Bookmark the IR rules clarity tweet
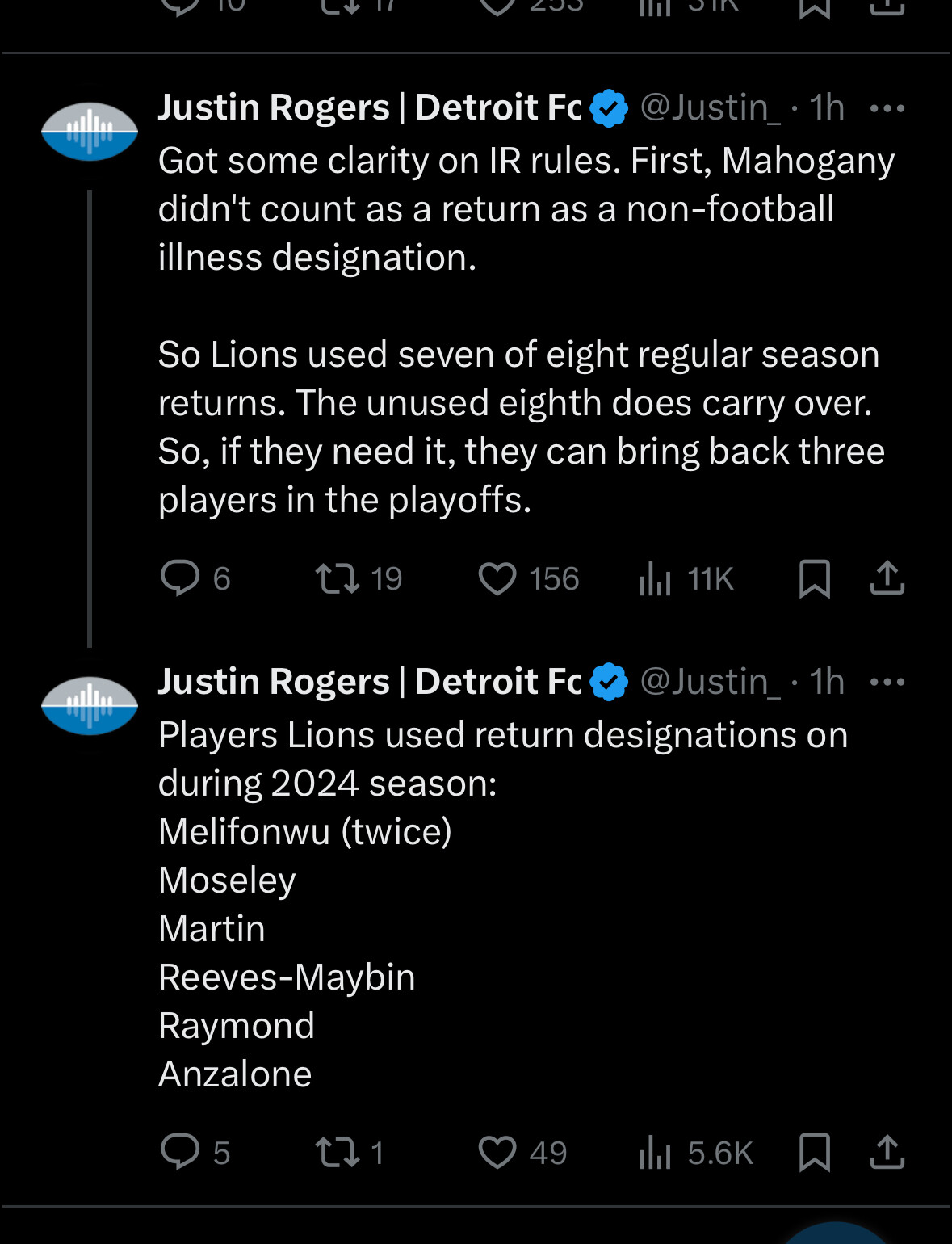 [814, 578]
